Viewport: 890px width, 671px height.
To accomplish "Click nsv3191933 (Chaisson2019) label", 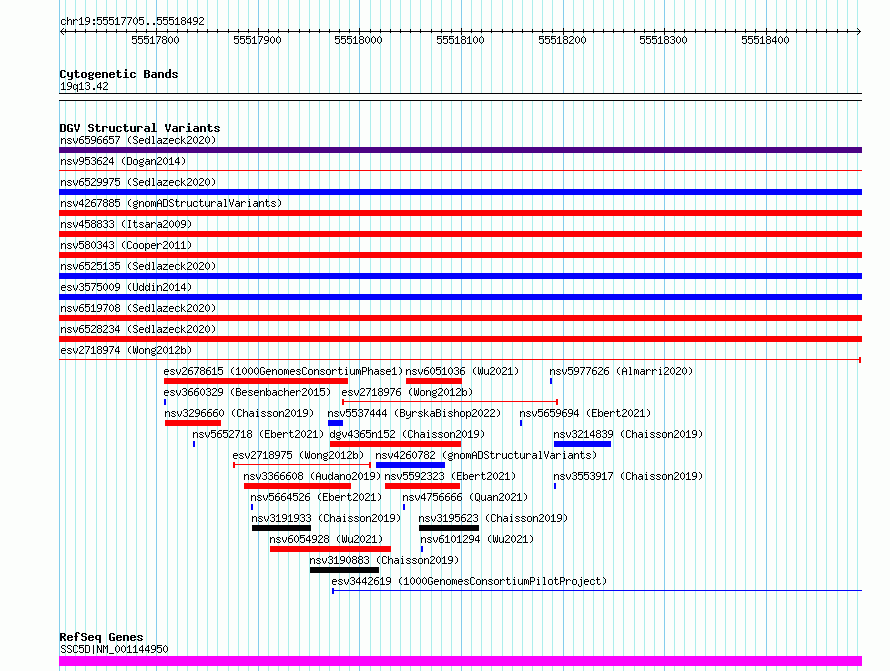I will pos(326,518).
